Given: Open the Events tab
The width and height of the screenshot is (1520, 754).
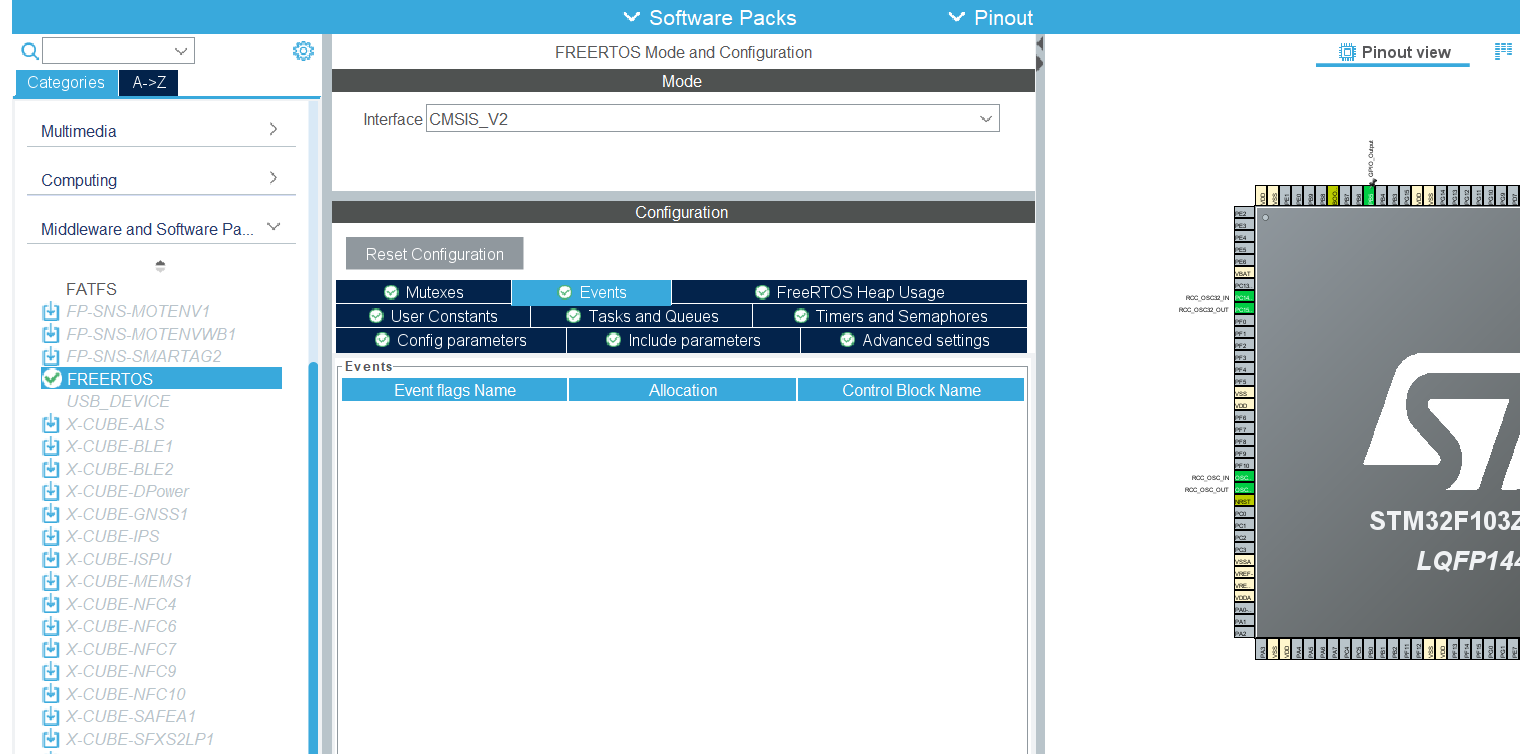Looking at the screenshot, I should coord(591,292).
